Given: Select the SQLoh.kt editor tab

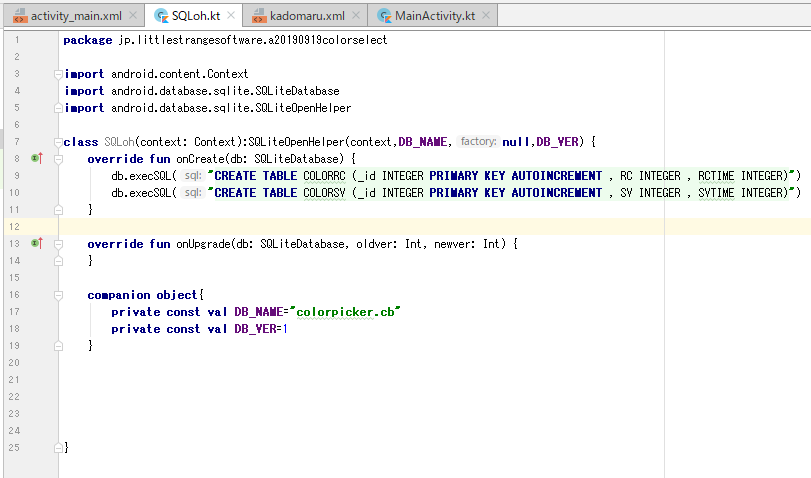Looking at the screenshot, I should tap(194, 16).
